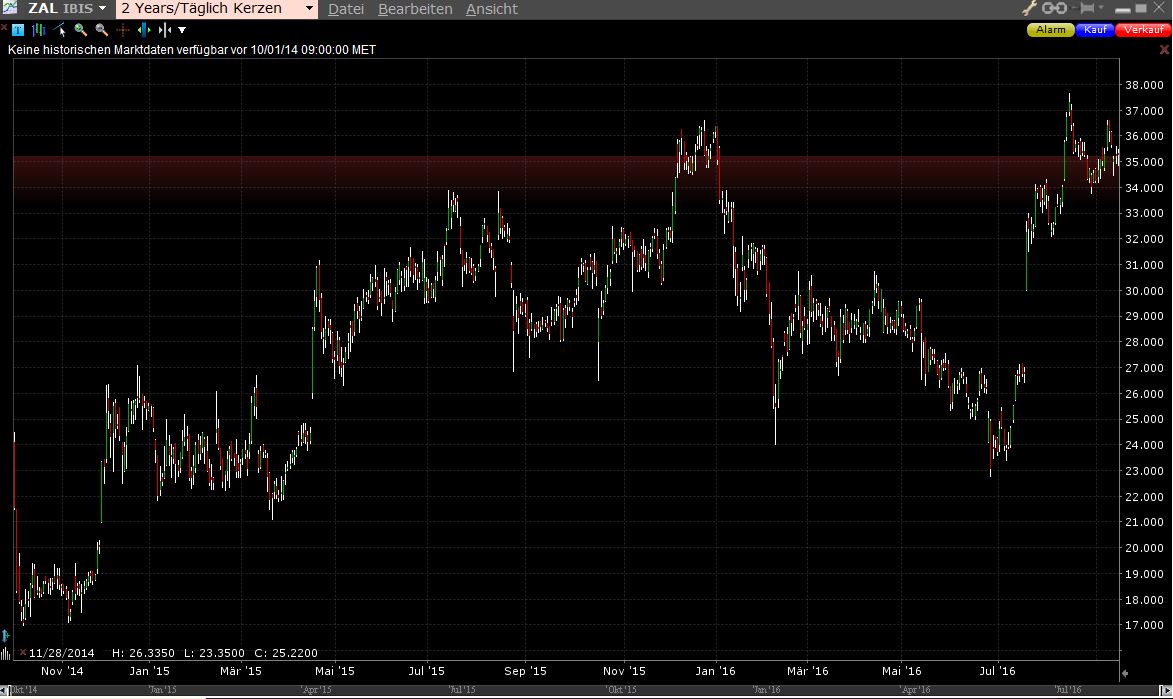Click the 30.000 price axis label
Screen dimensions: 1173x699
coord(1145,291)
